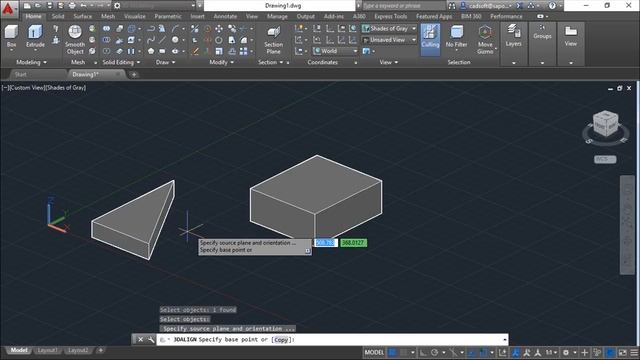Switch to the Solid ribbon tab
Viewport: 640px width, 360px height.
point(58,16)
